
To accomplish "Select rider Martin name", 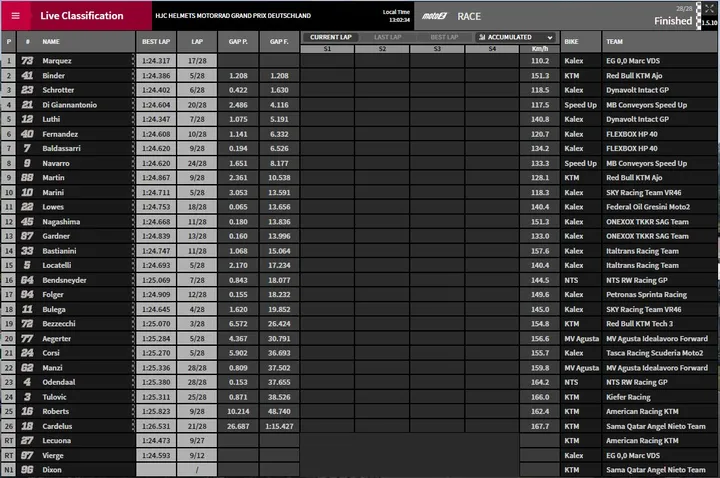I will (x=53, y=178).
